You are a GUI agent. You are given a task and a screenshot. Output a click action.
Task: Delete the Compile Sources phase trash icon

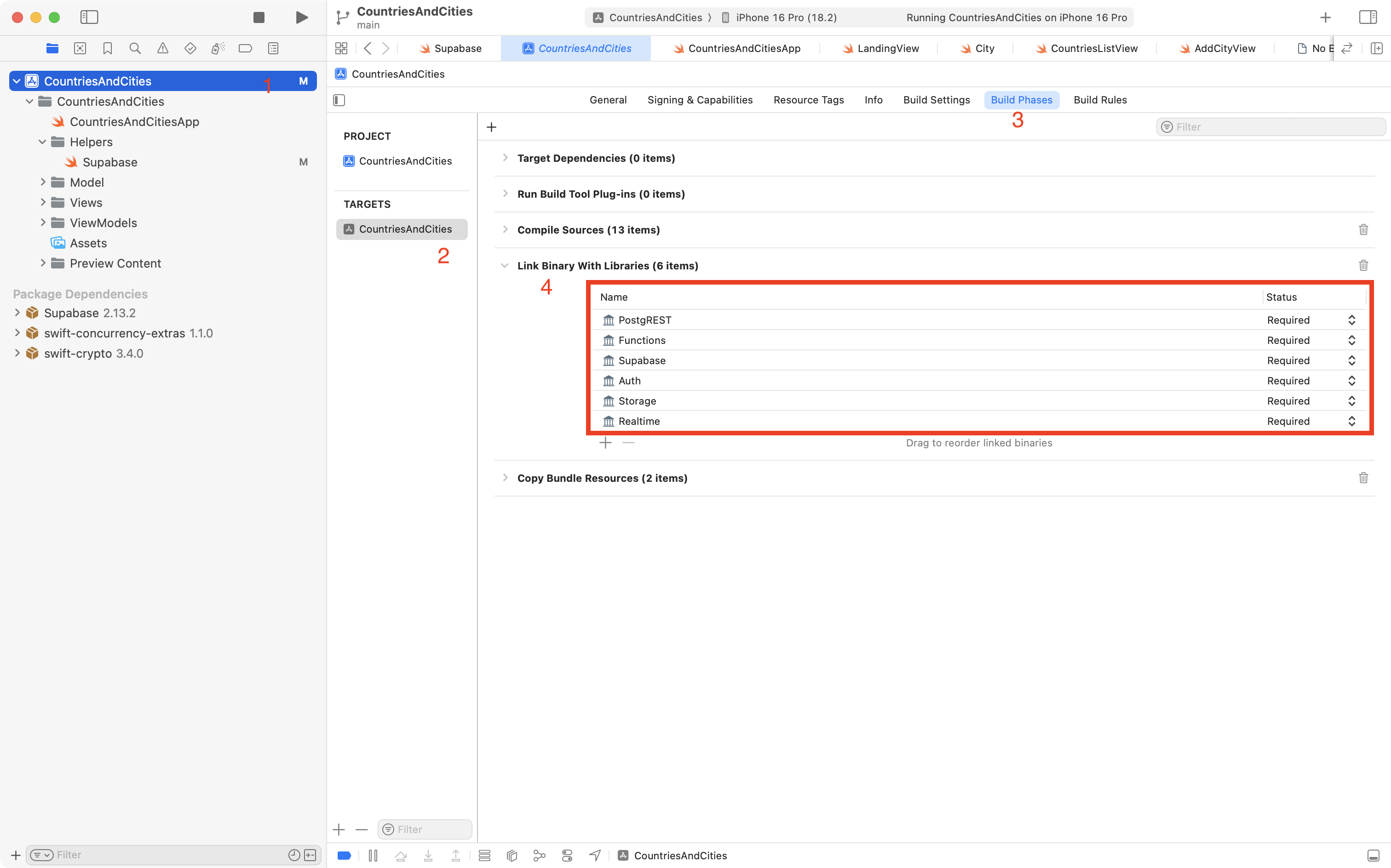point(1363,229)
